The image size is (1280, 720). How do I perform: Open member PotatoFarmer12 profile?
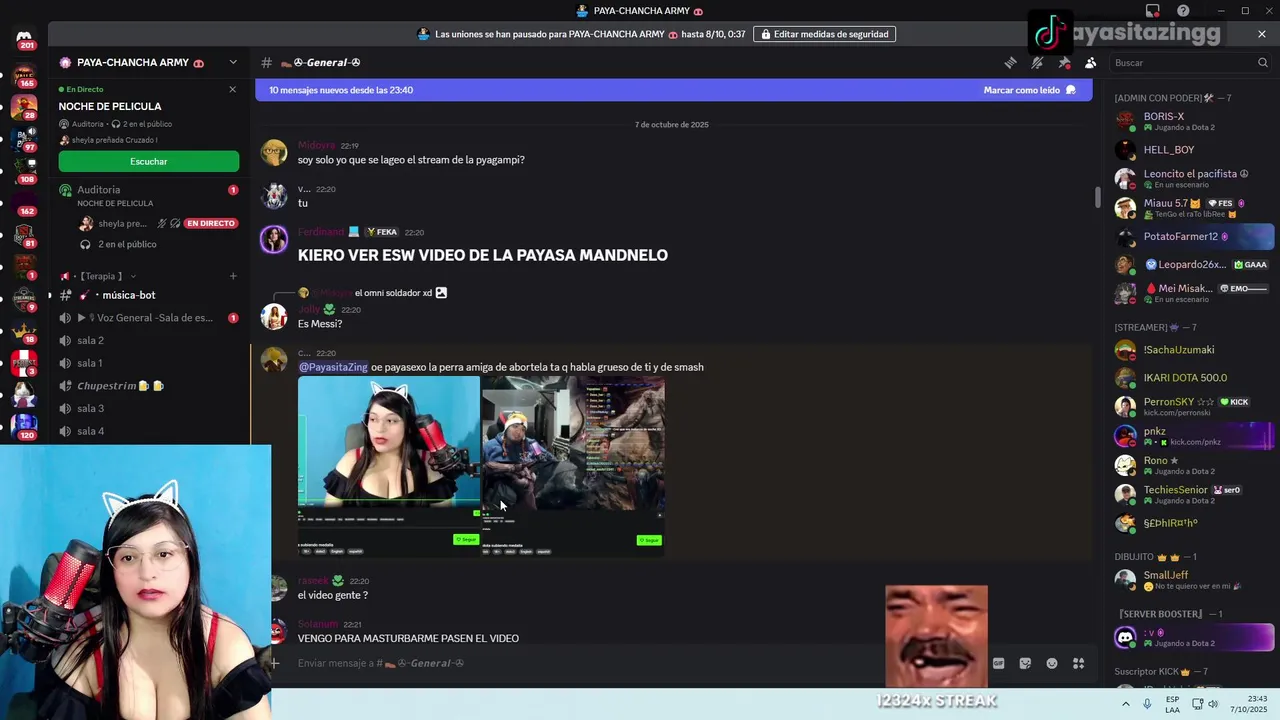pyautogui.click(x=1192, y=237)
